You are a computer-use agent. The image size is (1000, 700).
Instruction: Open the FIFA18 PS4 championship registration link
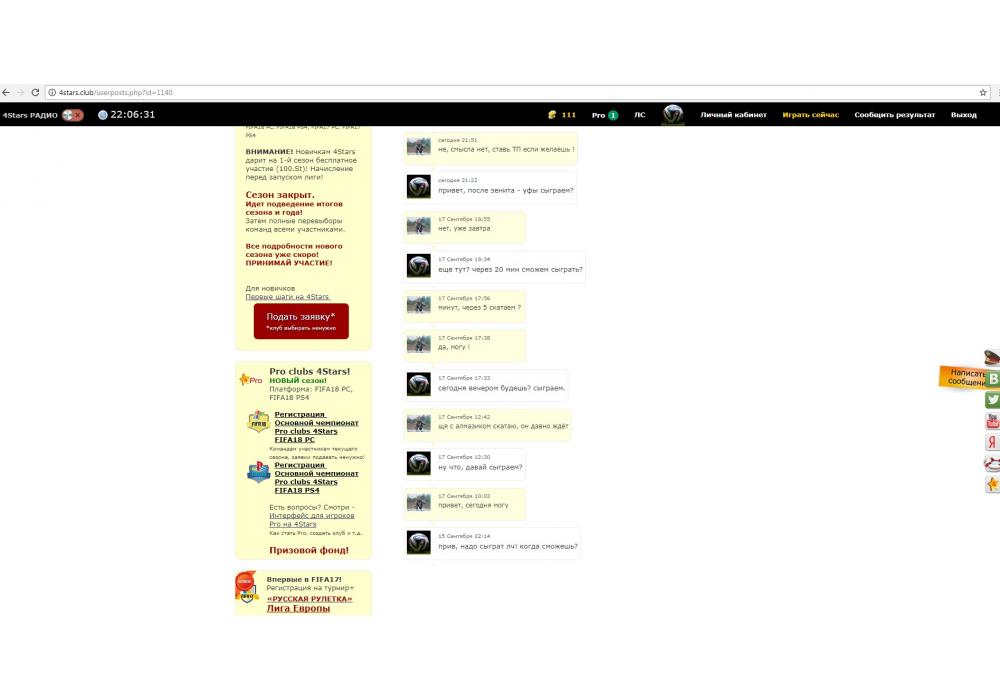[316, 478]
